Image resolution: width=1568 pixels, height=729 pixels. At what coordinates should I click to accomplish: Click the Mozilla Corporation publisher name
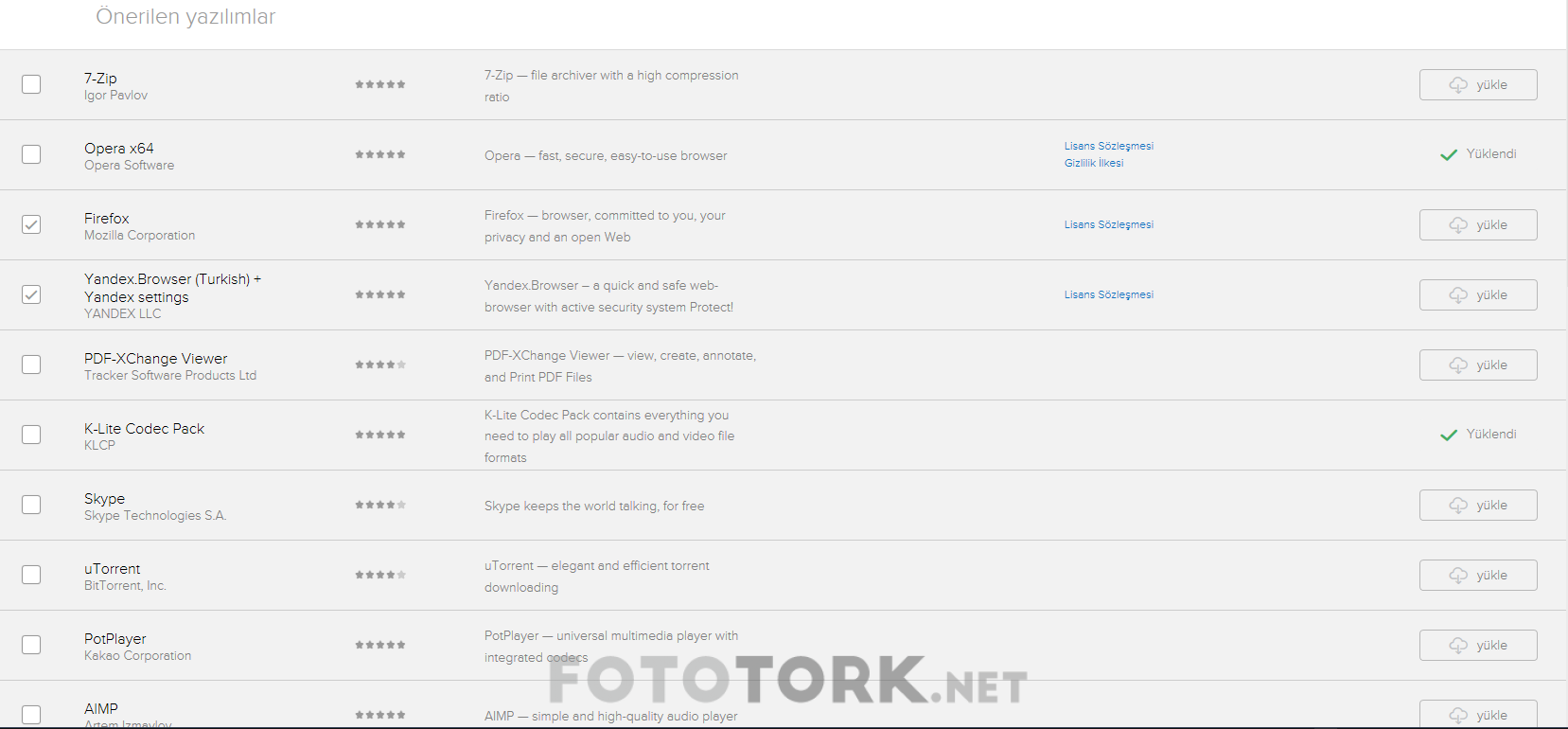[139, 236]
